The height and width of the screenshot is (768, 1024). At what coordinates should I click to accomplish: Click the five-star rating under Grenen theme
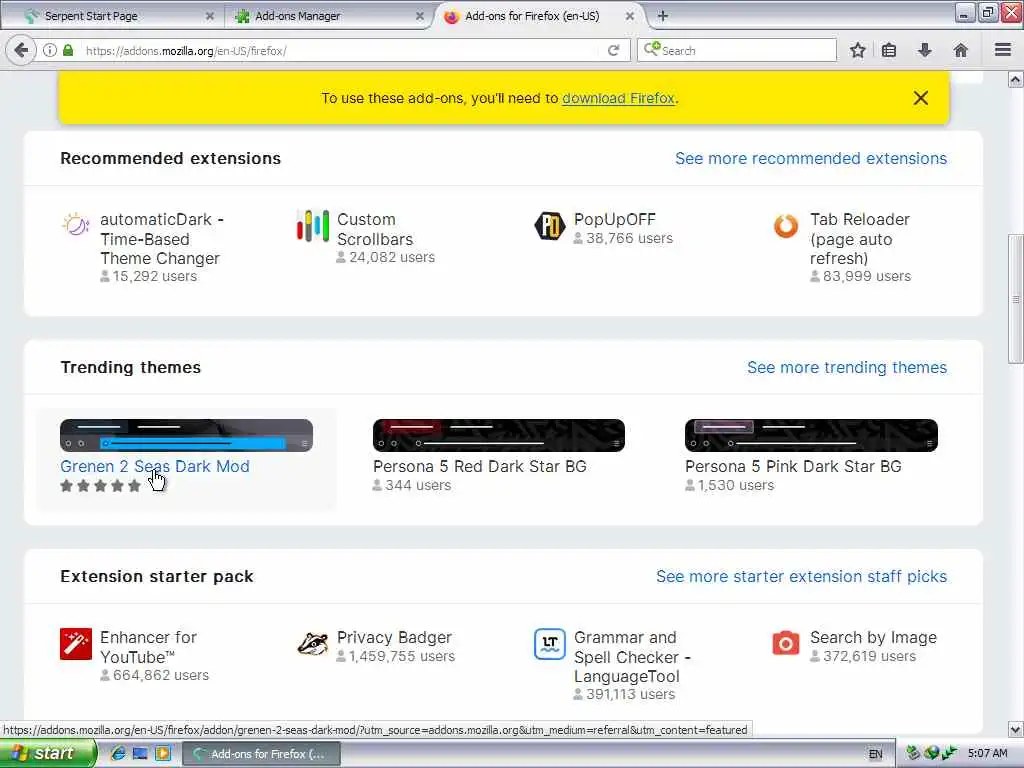pos(101,486)
